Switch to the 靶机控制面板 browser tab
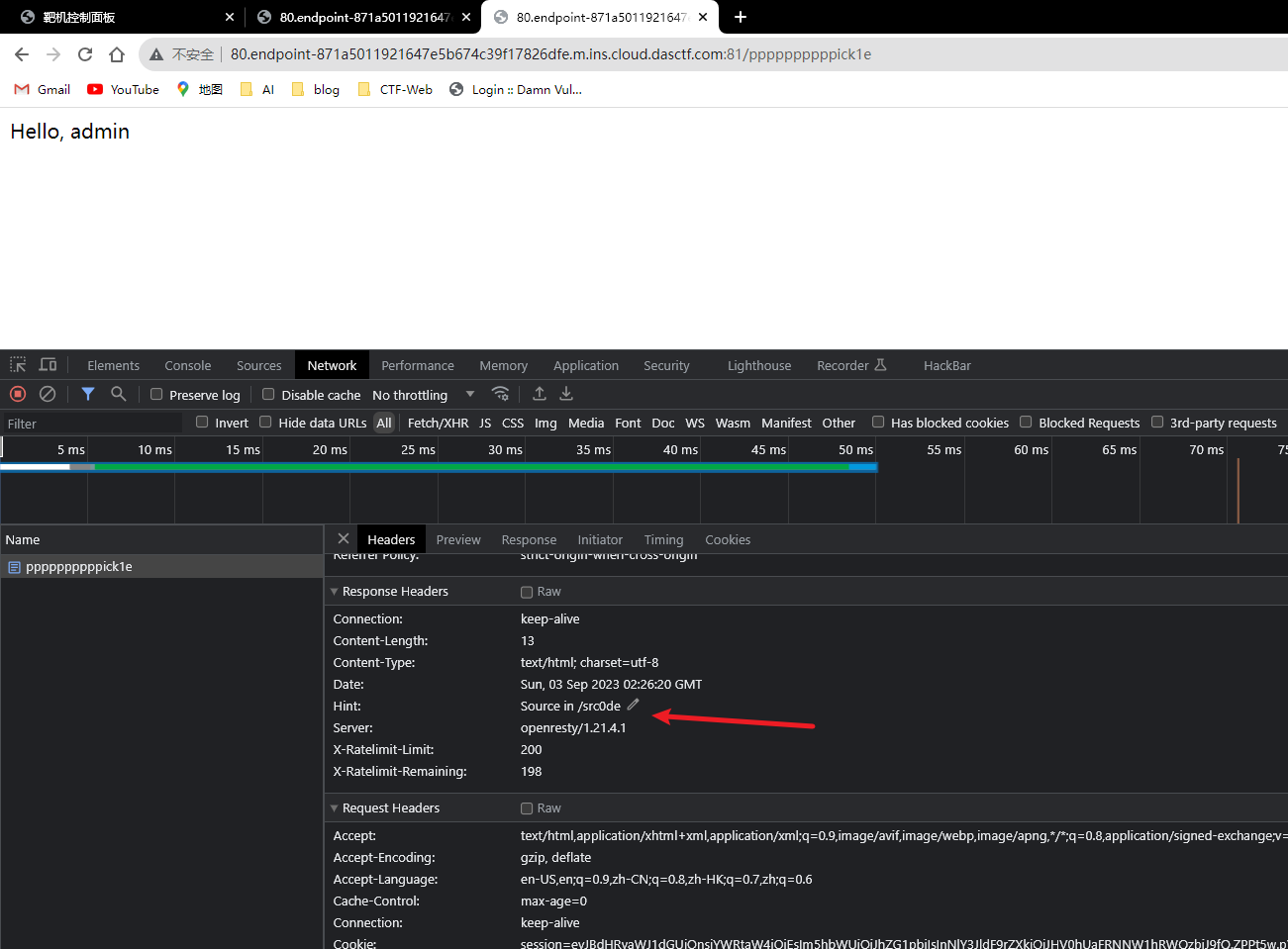 124,17
